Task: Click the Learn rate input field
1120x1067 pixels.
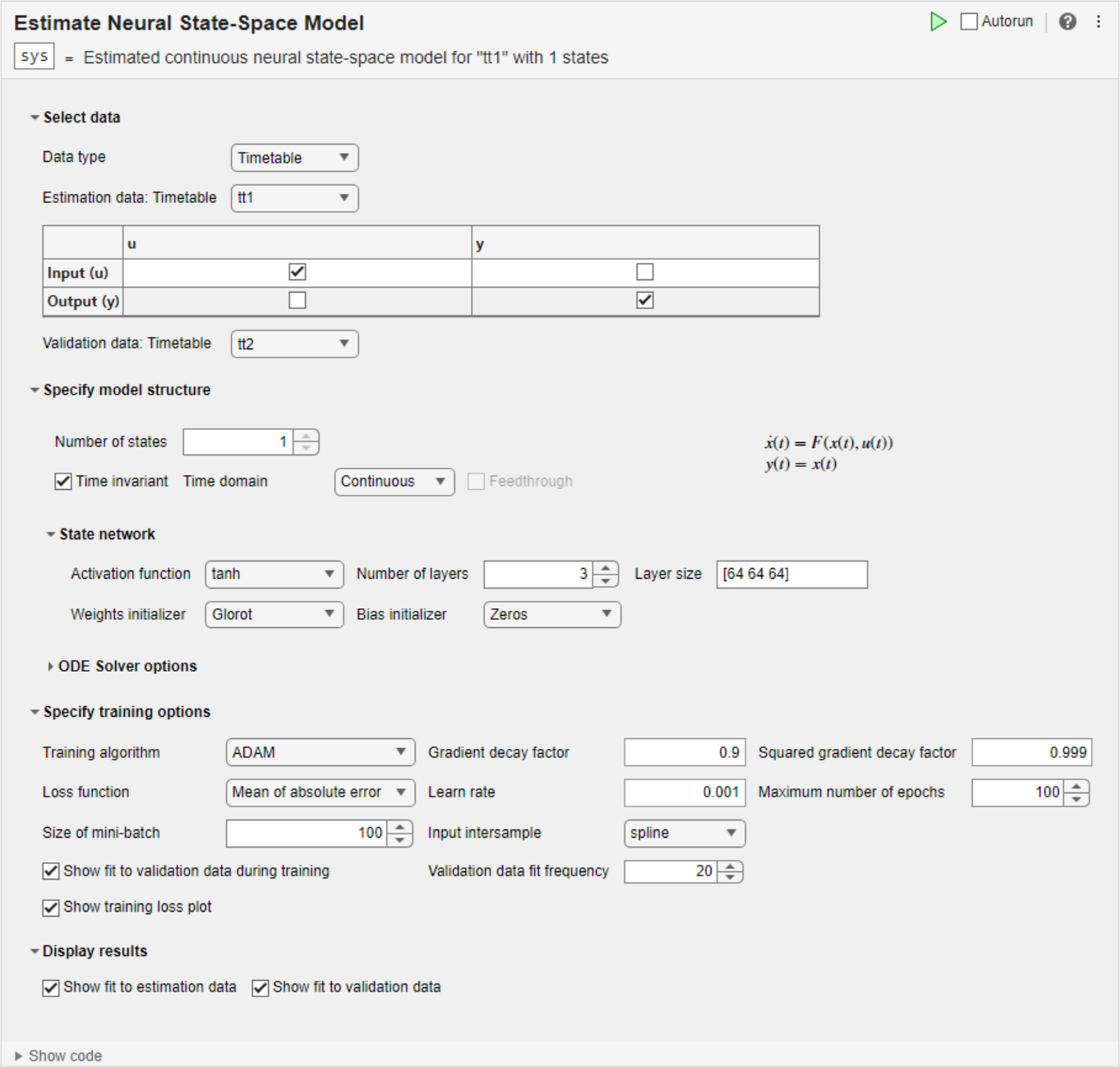Action: [x=684, y=792]
